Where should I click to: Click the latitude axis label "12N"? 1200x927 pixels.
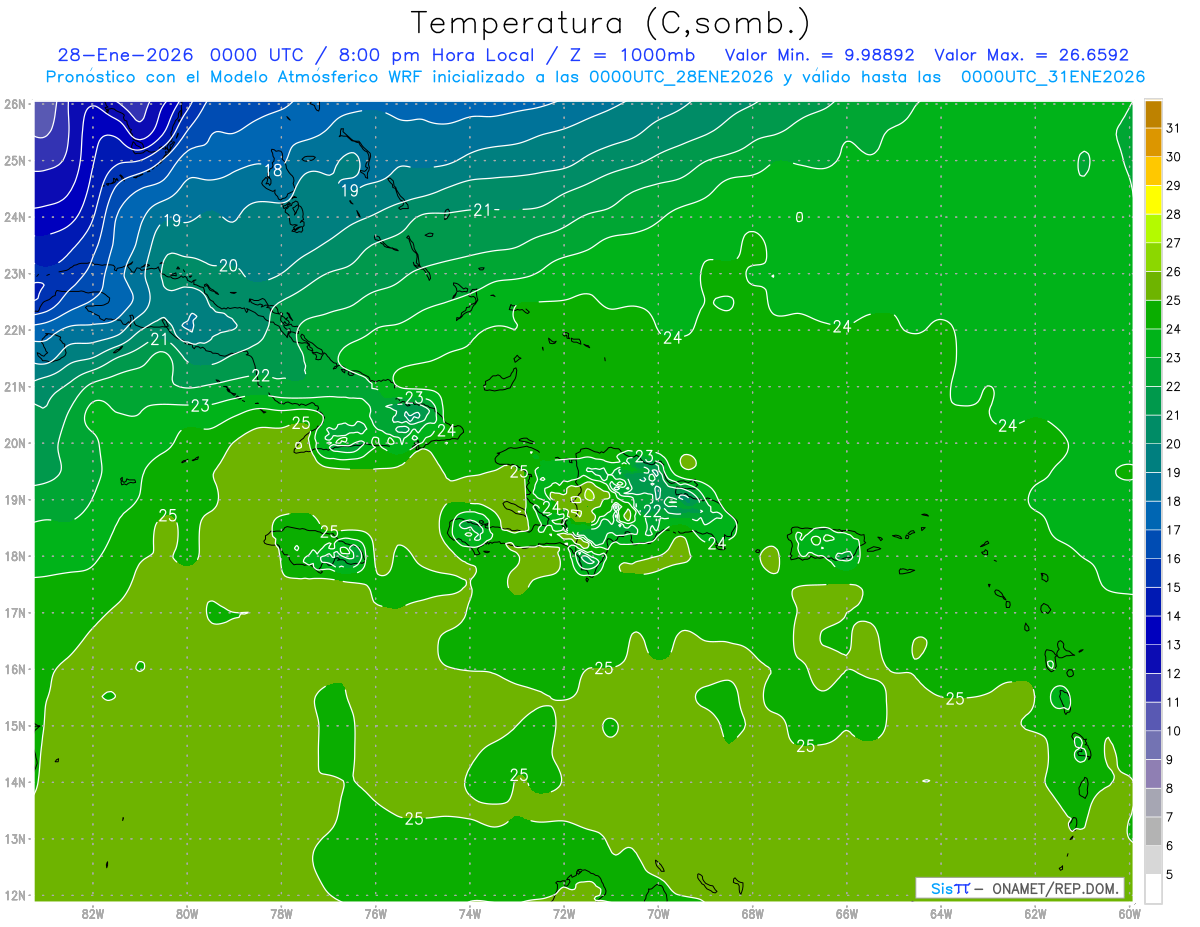14,895
